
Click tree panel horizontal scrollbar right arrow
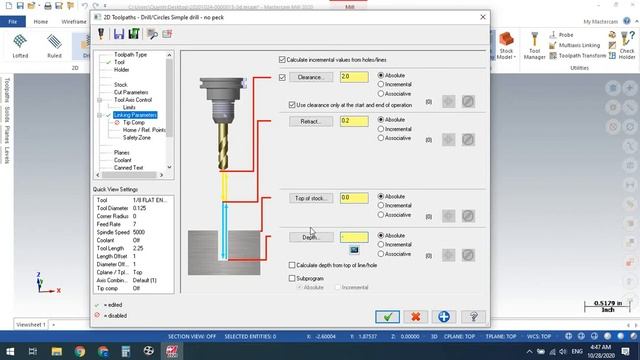click(162, 175)
